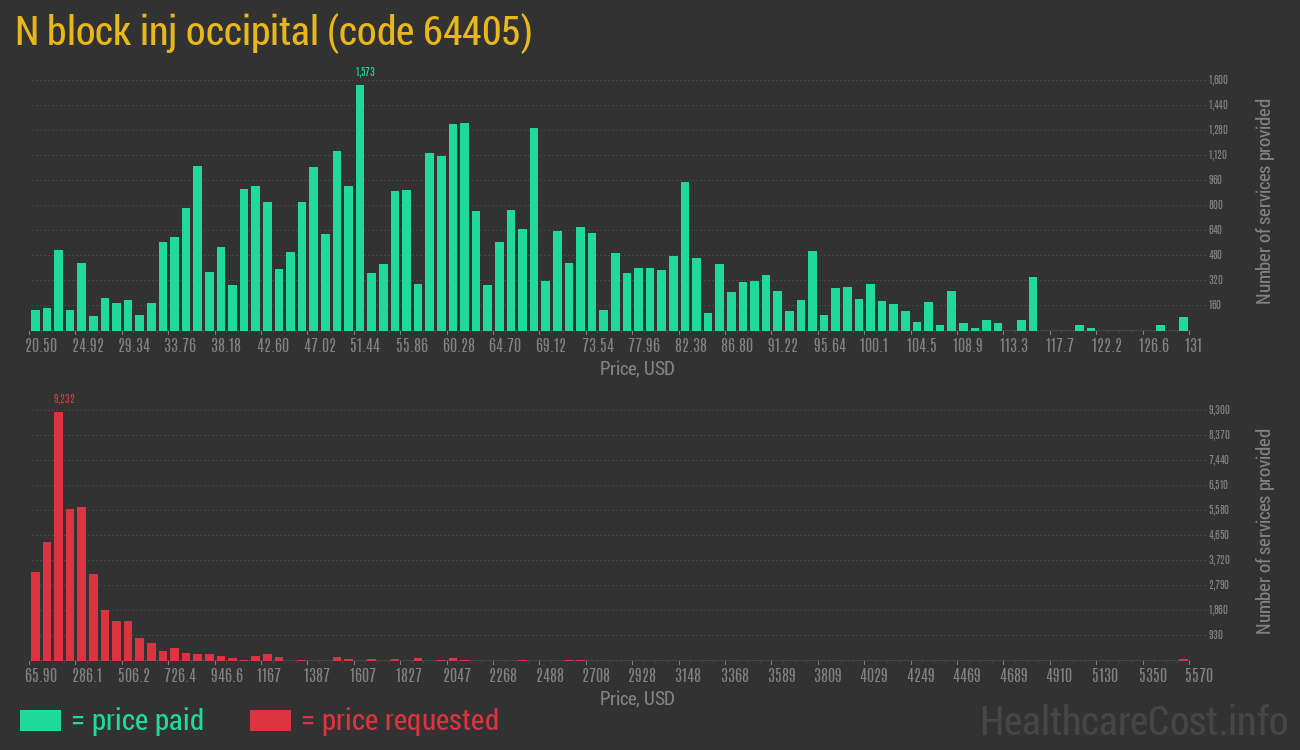Viewport: 1300px width, 750px height.
Task: Select the tallest red bar labeled 9,232
Action: (x=58, y=535)
